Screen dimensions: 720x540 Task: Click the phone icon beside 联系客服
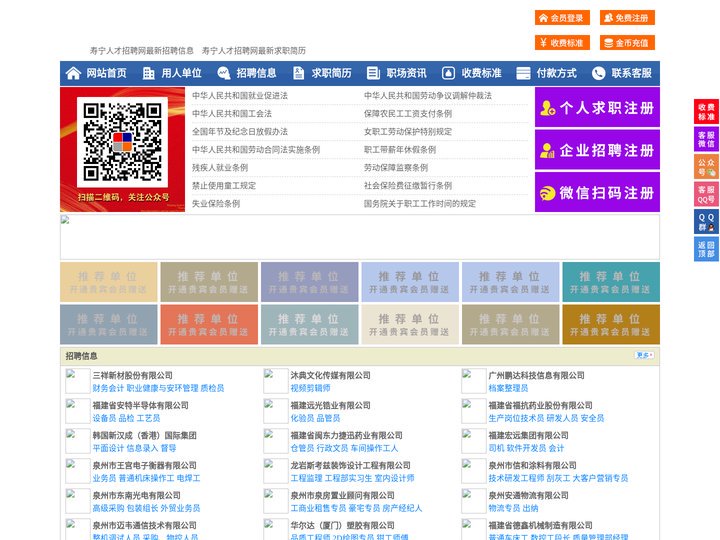pyautogui.click(x=598, y=73)
